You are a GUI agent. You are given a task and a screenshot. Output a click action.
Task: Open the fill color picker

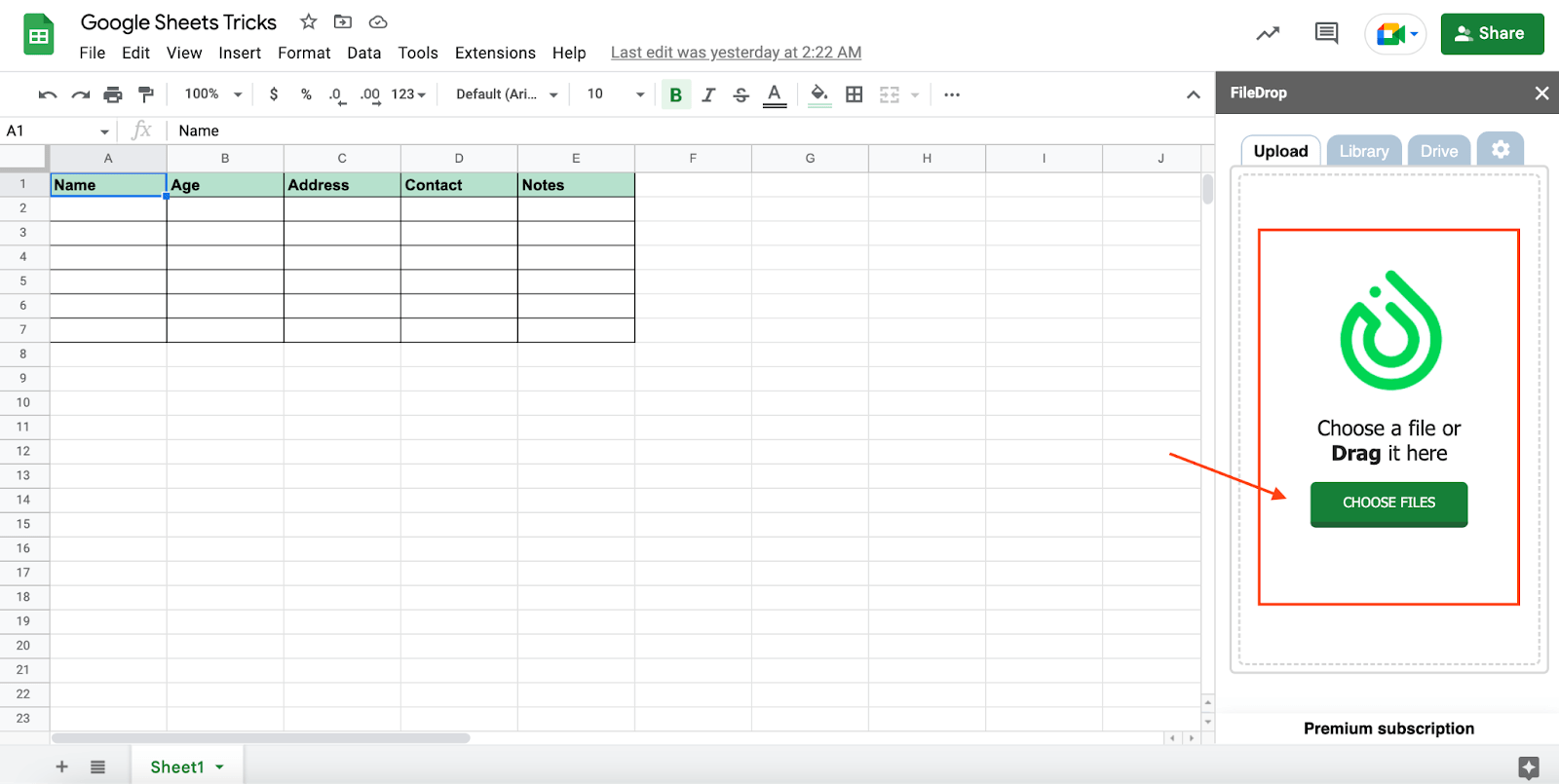coord(819,94)
